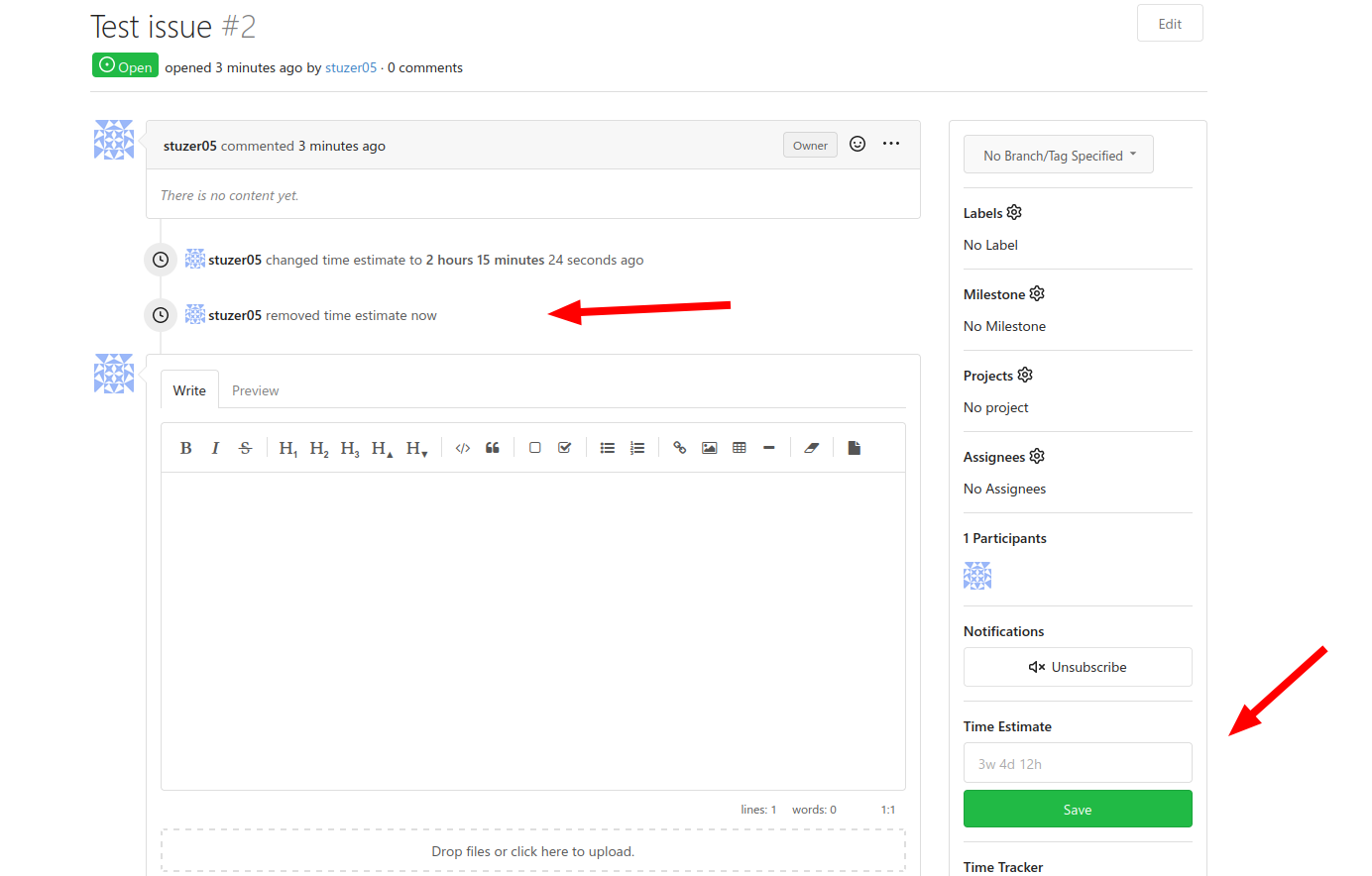1372x876 pixels.
Task: Focus the Time Estimate input field
Action: (x=1078, y=763)
